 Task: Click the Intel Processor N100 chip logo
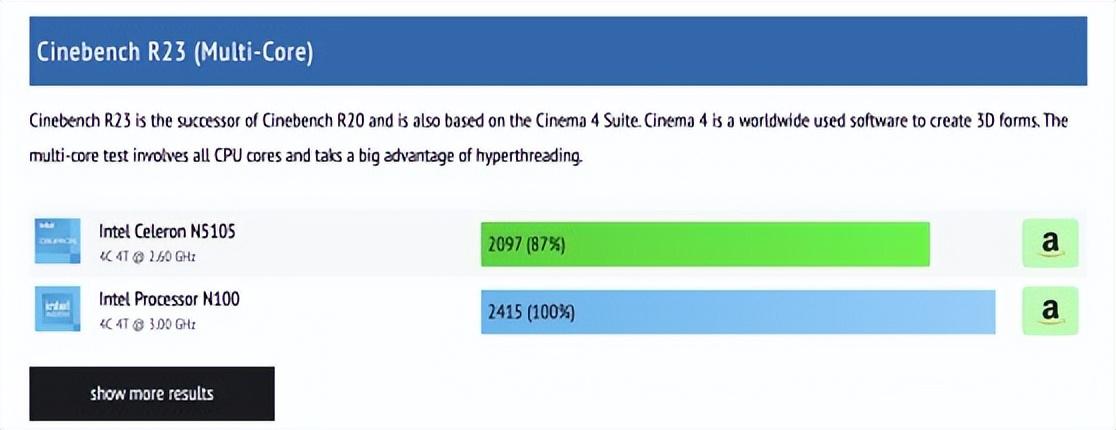tap(58, 308)
